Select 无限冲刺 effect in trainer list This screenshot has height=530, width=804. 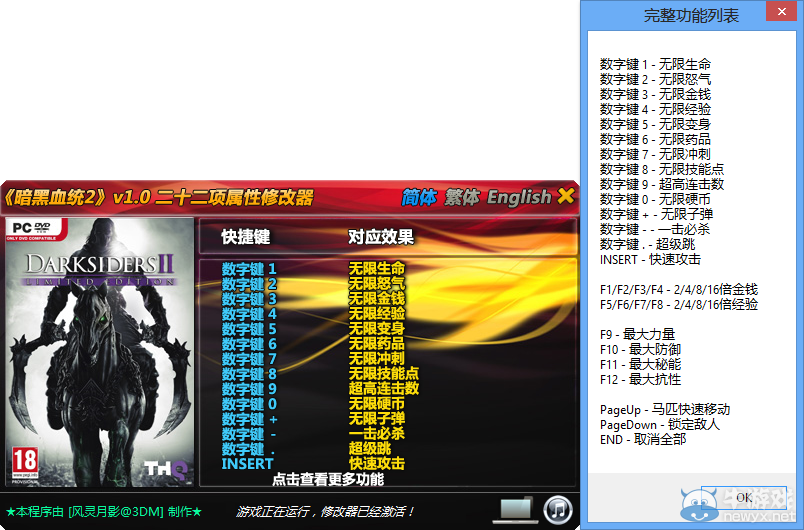point(377,358)
